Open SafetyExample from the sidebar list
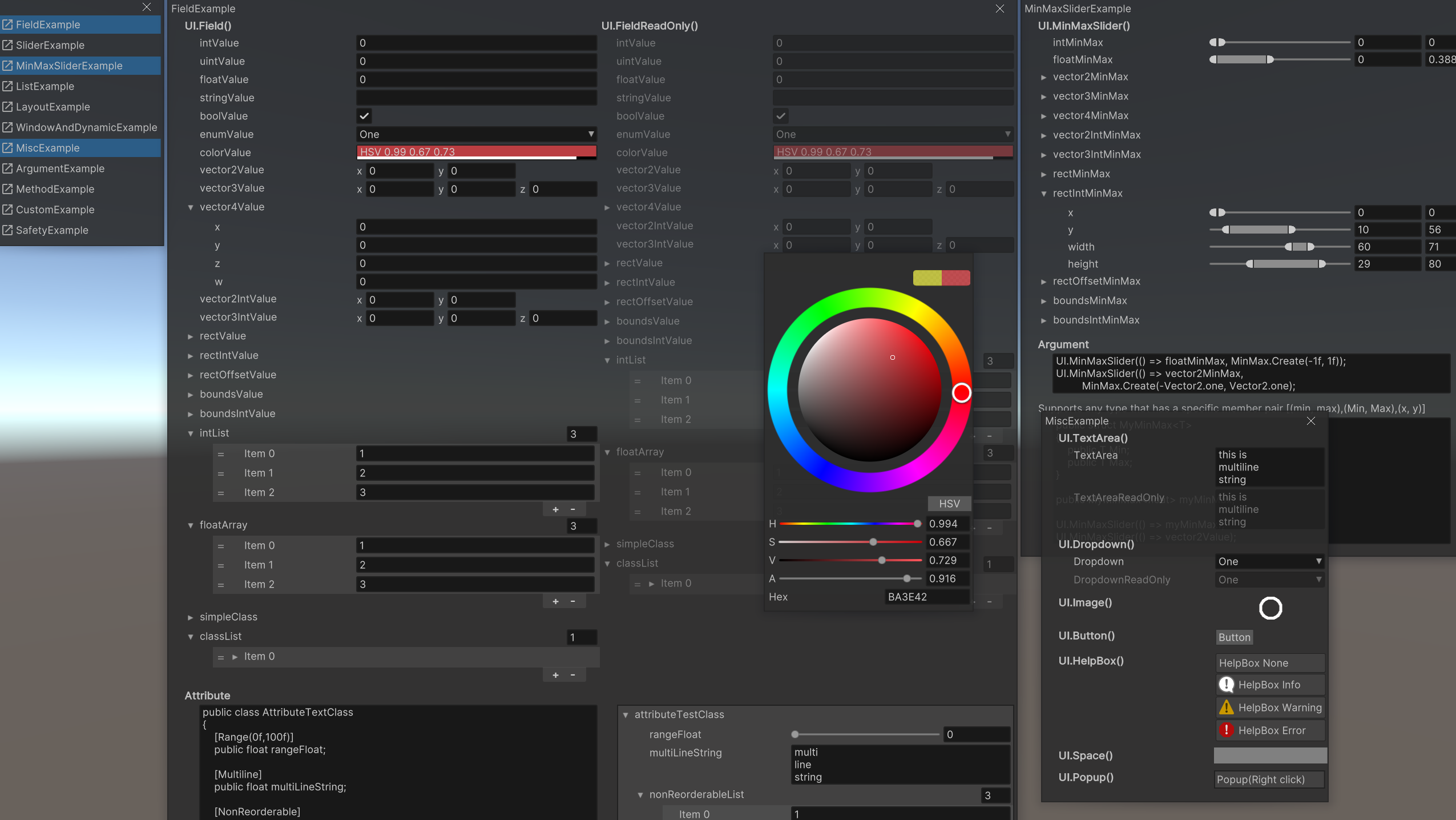The height and width of the screenshot is (820, 1456). point(52,230)
